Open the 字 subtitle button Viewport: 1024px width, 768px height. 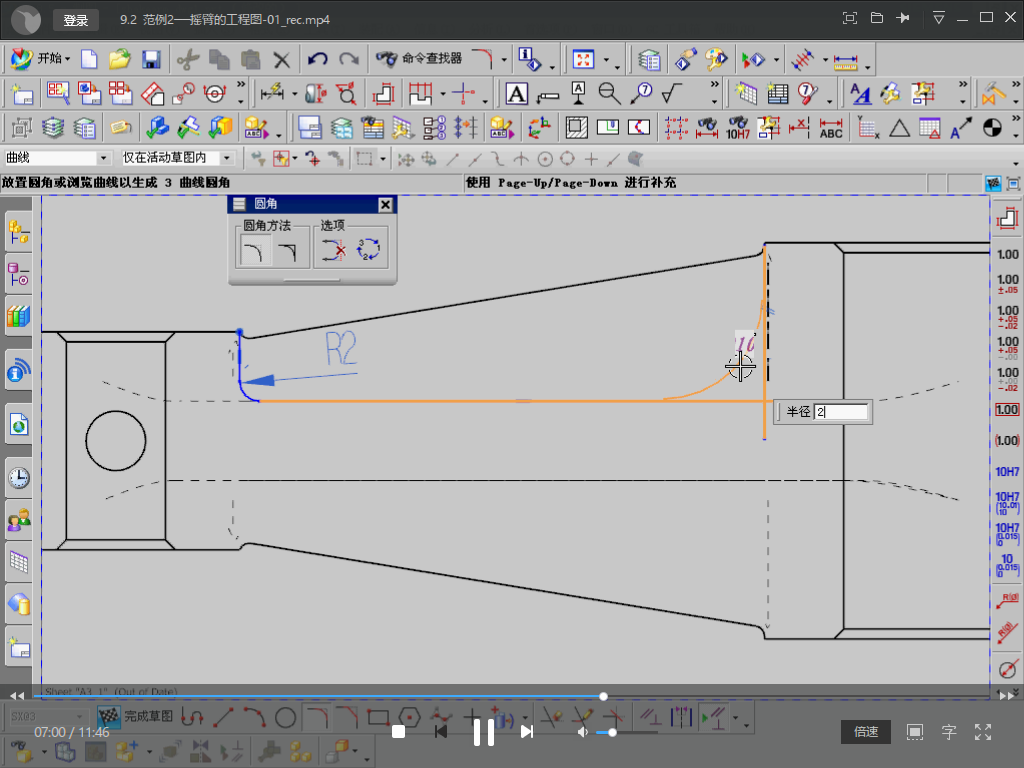pos(948,732)
